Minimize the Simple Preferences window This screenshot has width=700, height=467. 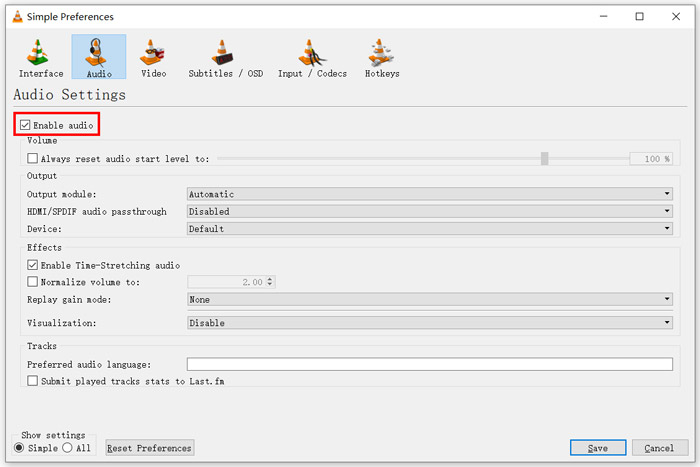coord(604,17)
